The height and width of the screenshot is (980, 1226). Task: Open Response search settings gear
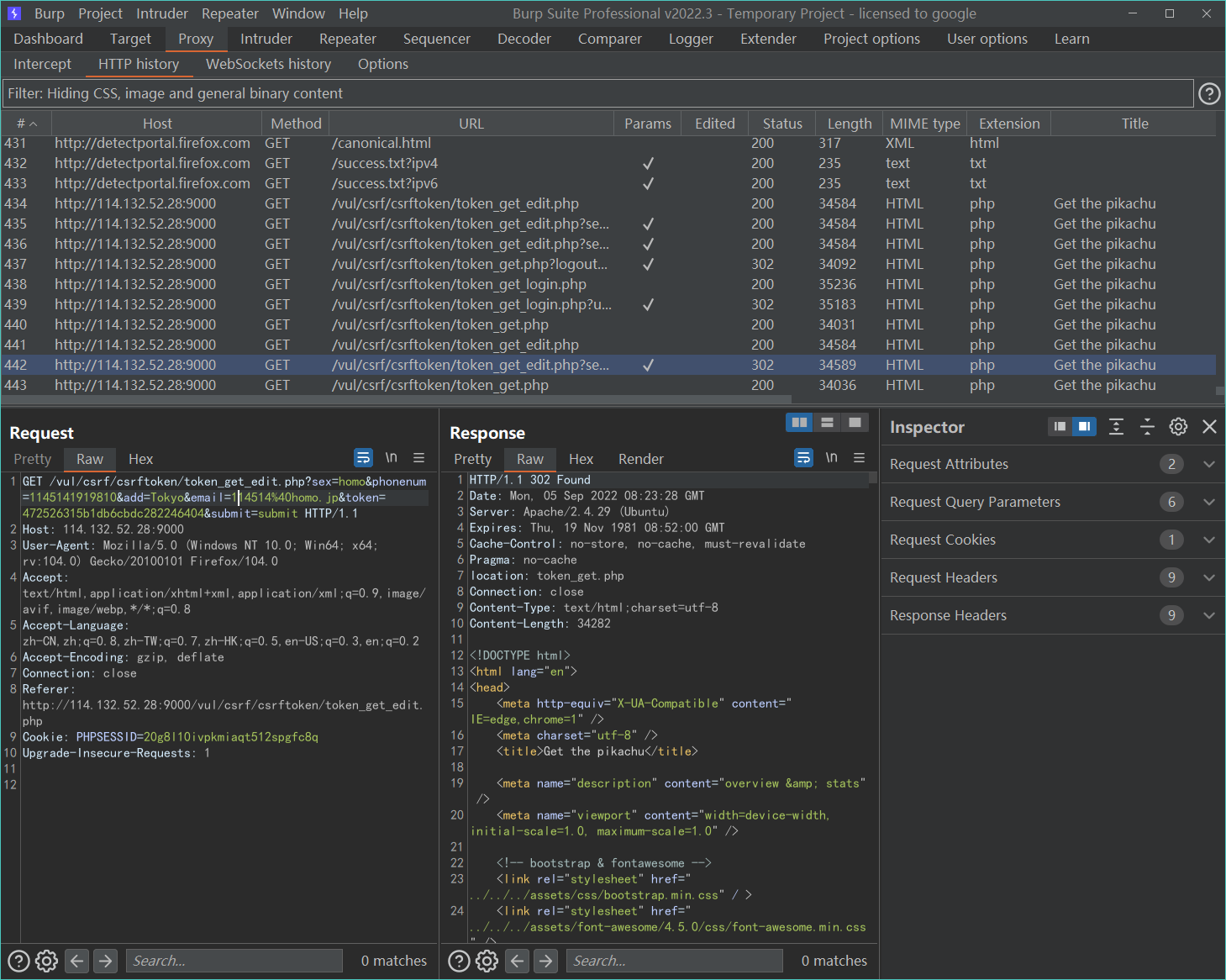pos(487,961)
